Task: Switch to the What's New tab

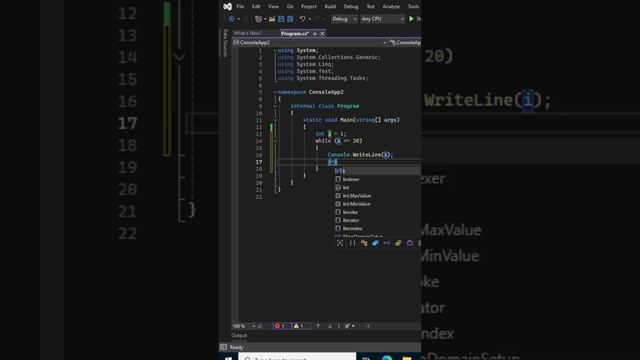Action: [x=247, y=33]
